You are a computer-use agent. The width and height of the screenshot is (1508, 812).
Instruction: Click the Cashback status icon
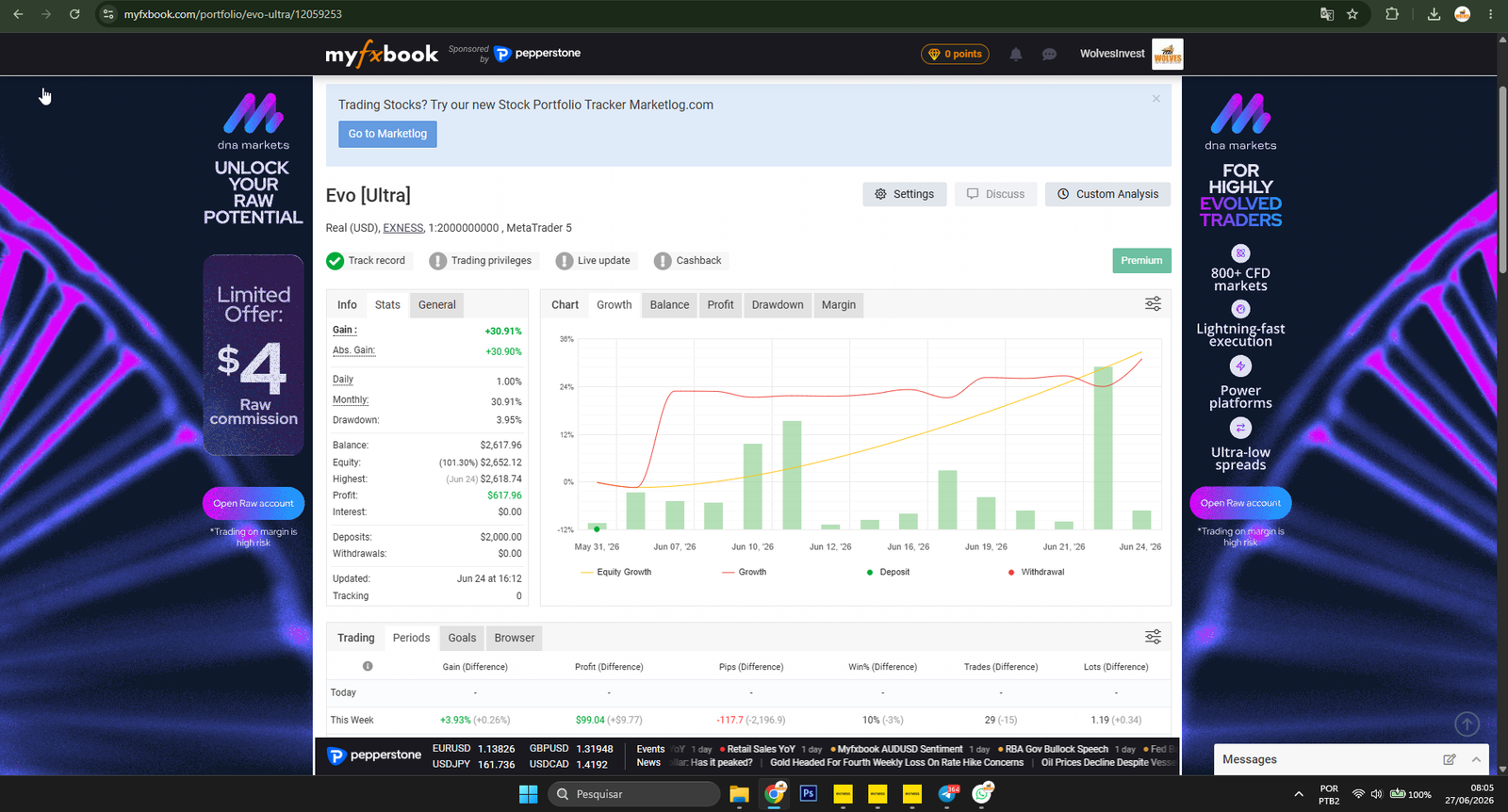(x=663, y=261)
